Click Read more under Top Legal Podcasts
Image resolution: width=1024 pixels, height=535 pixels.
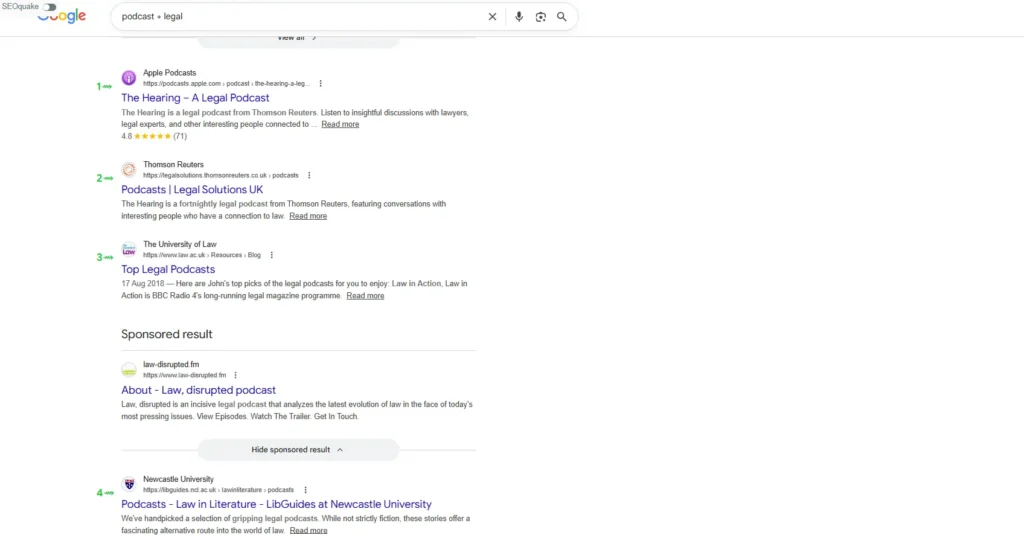[x=365, y=296]
